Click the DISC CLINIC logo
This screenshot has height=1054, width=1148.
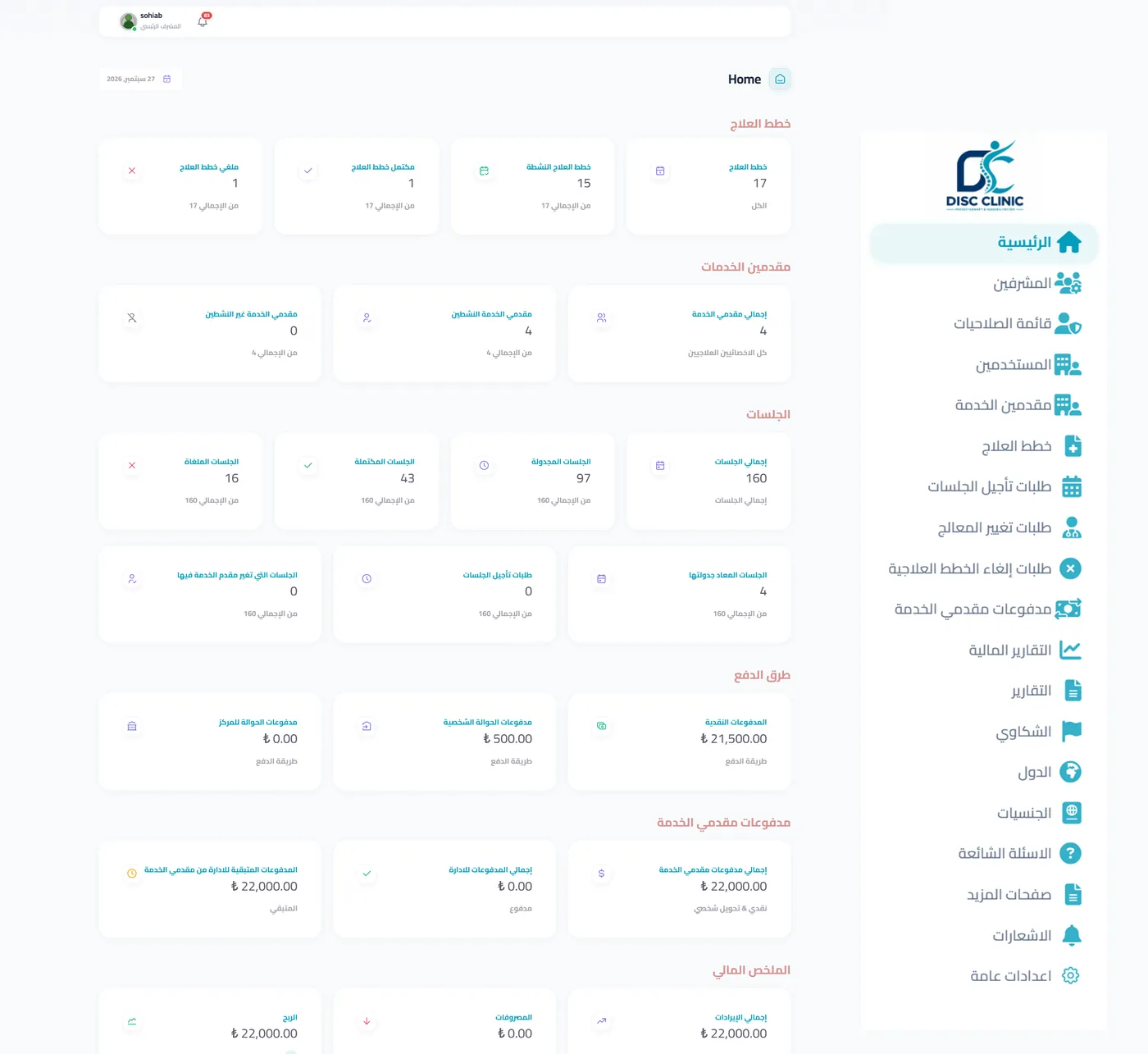click(x=985, y=176)
